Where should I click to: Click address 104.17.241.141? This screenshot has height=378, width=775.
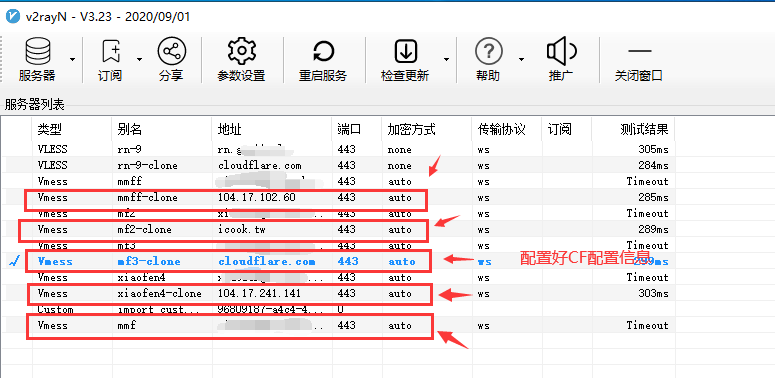point(259,294)
